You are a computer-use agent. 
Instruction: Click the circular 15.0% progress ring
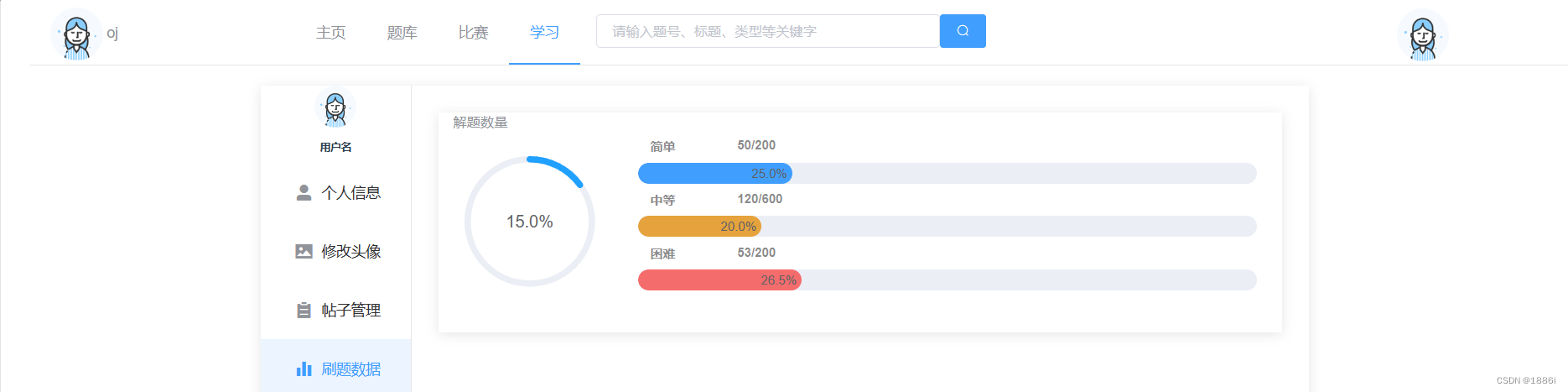point(530,222)
